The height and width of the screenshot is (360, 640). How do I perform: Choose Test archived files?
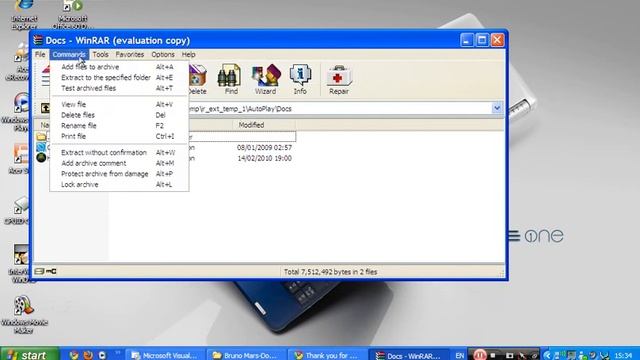click(119, 88)
